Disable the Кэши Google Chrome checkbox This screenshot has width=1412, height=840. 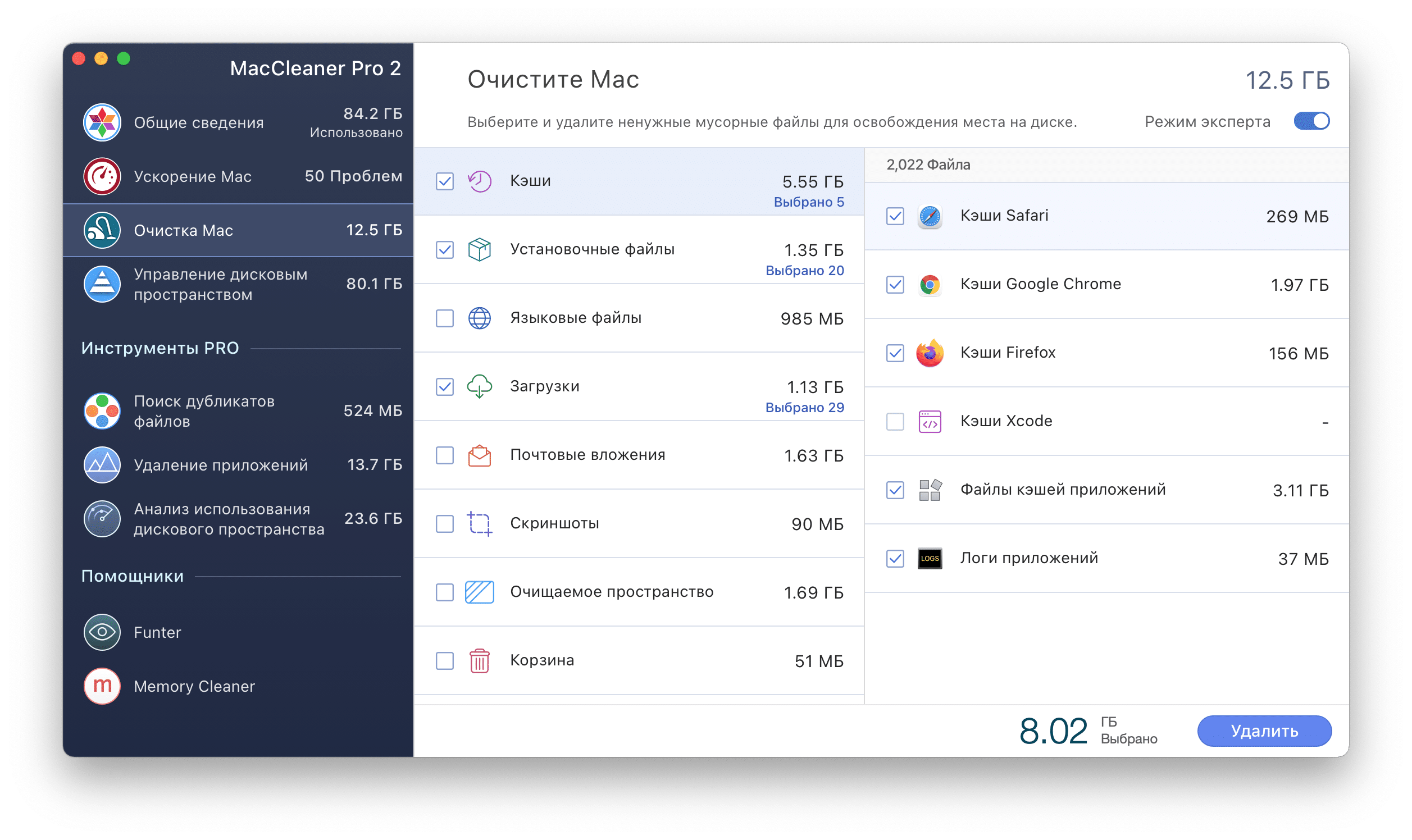coord(897,284)
